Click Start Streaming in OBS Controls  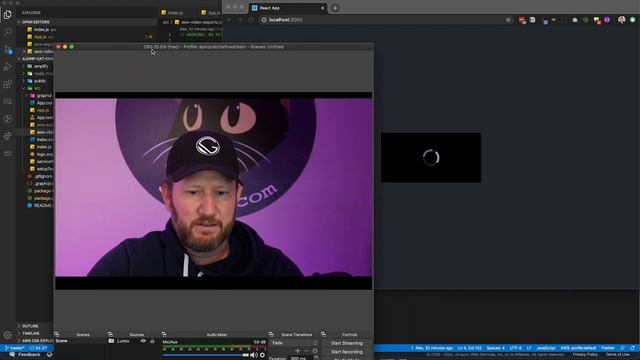coord(347,343)
